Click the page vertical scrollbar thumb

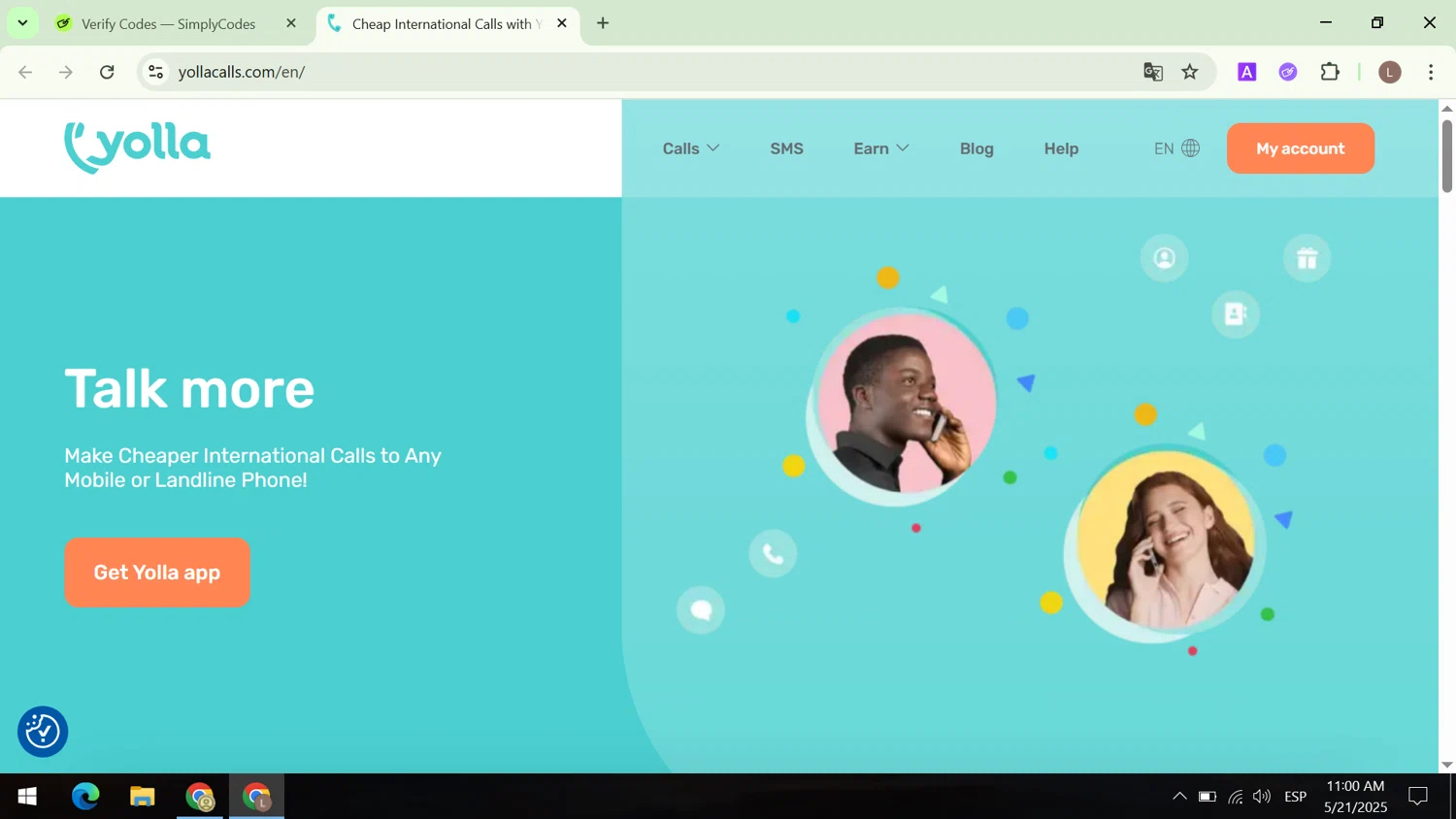1447,155
